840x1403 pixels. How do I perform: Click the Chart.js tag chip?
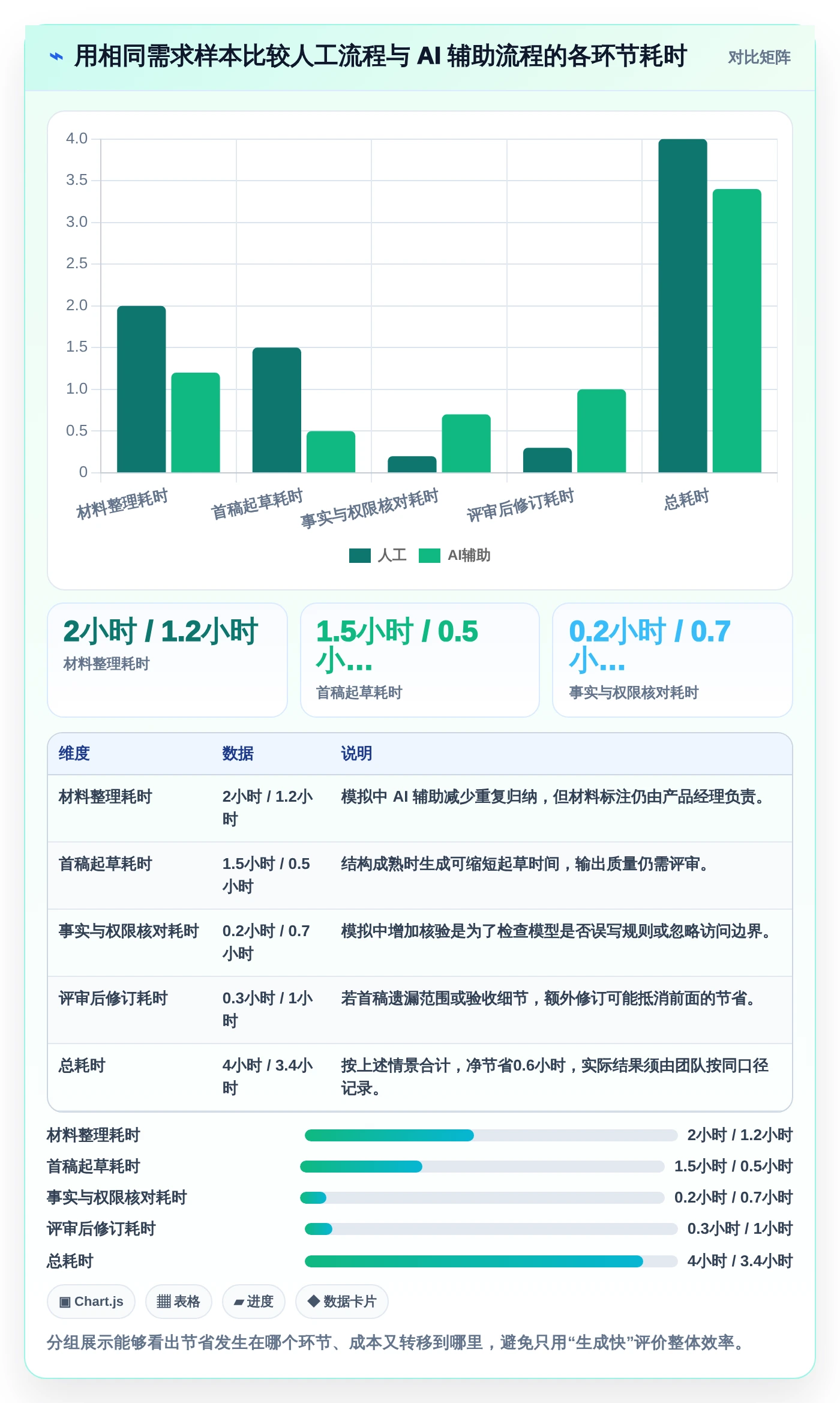point(91,1302)
